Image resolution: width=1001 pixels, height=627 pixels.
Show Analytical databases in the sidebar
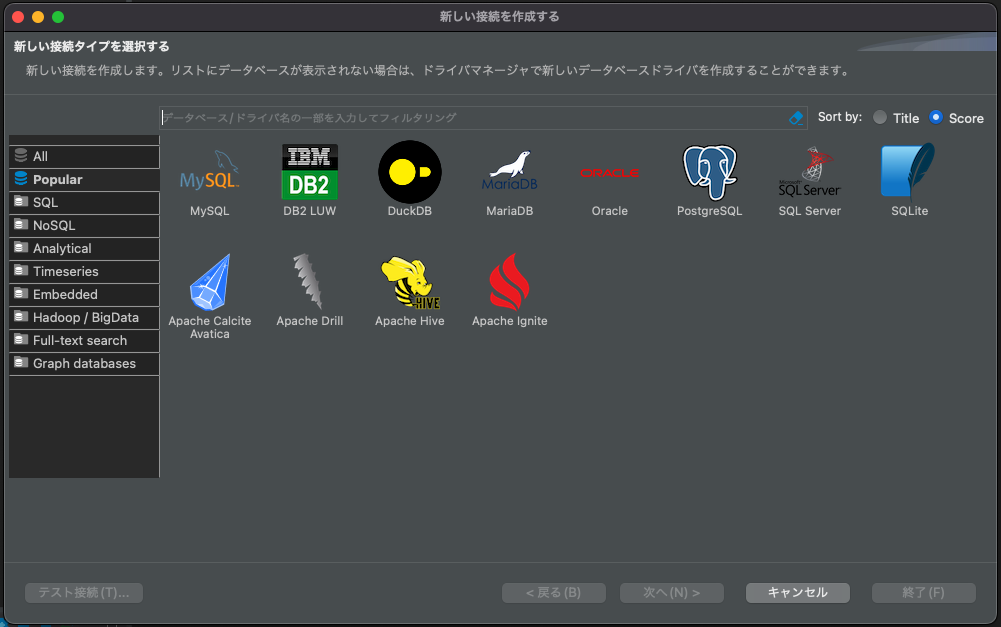(x=83, y=248)
